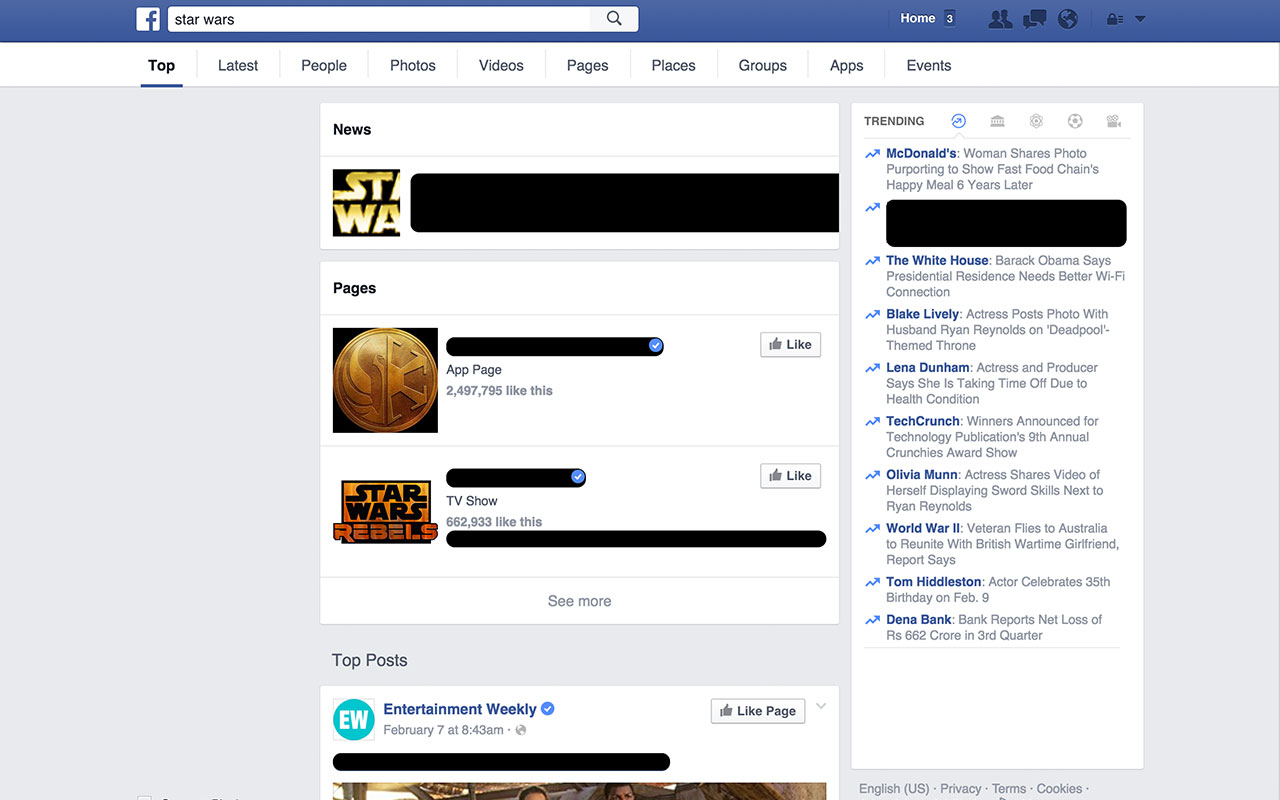Click the 662,933 like this text

(x=494, y=521)
